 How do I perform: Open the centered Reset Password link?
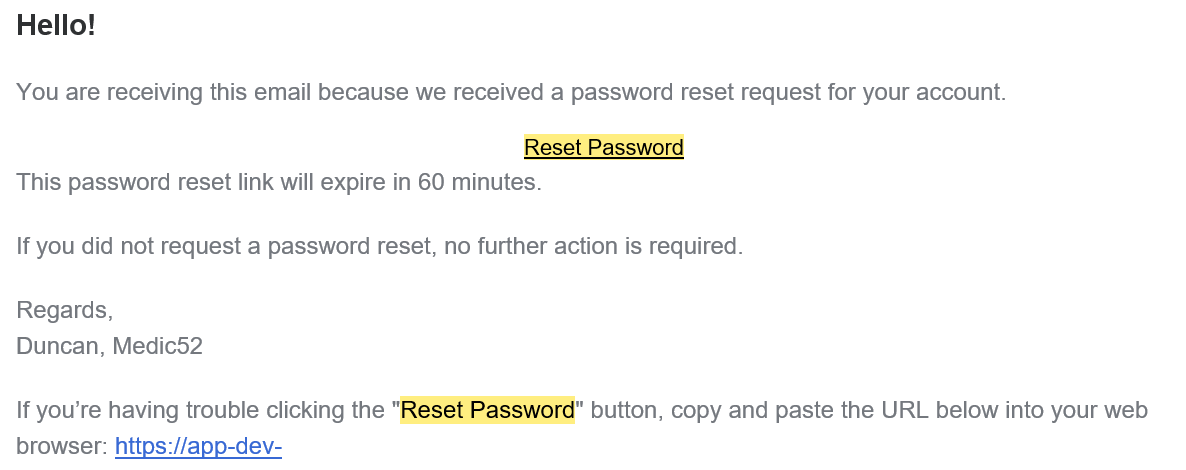coord(604,147)
